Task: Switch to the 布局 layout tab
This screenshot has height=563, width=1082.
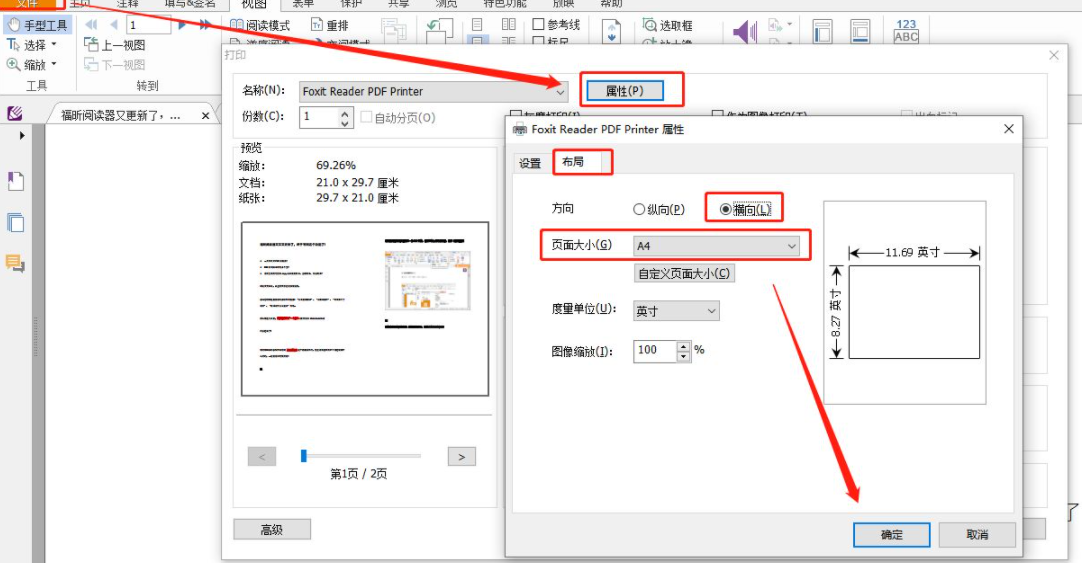Action: tap(573, 162)
